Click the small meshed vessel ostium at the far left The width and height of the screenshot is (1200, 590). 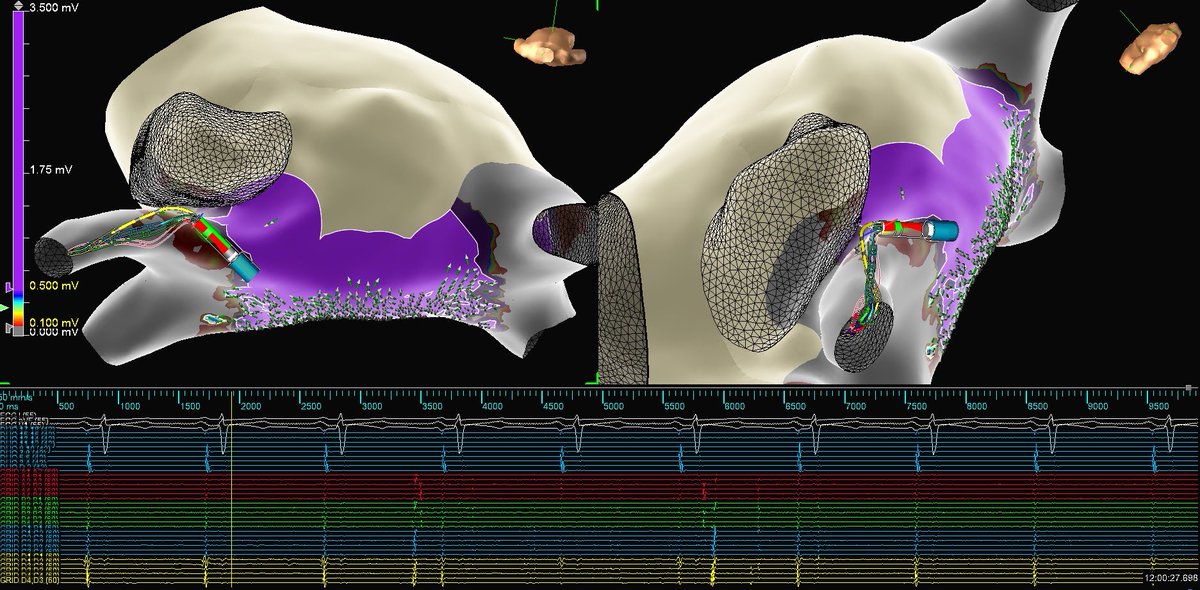[54, 255]
